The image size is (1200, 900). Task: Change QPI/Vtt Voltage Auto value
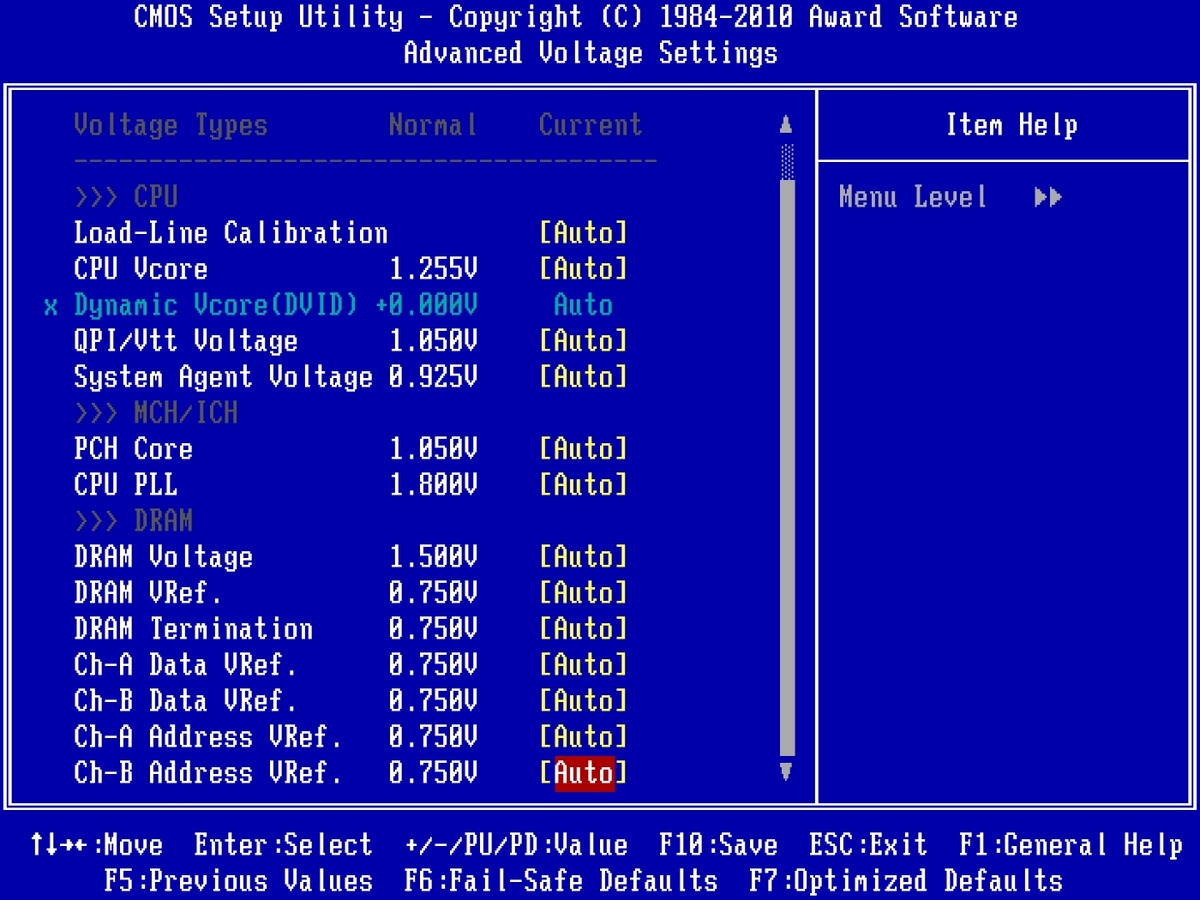pyautogui.click(x=583, y=341)
